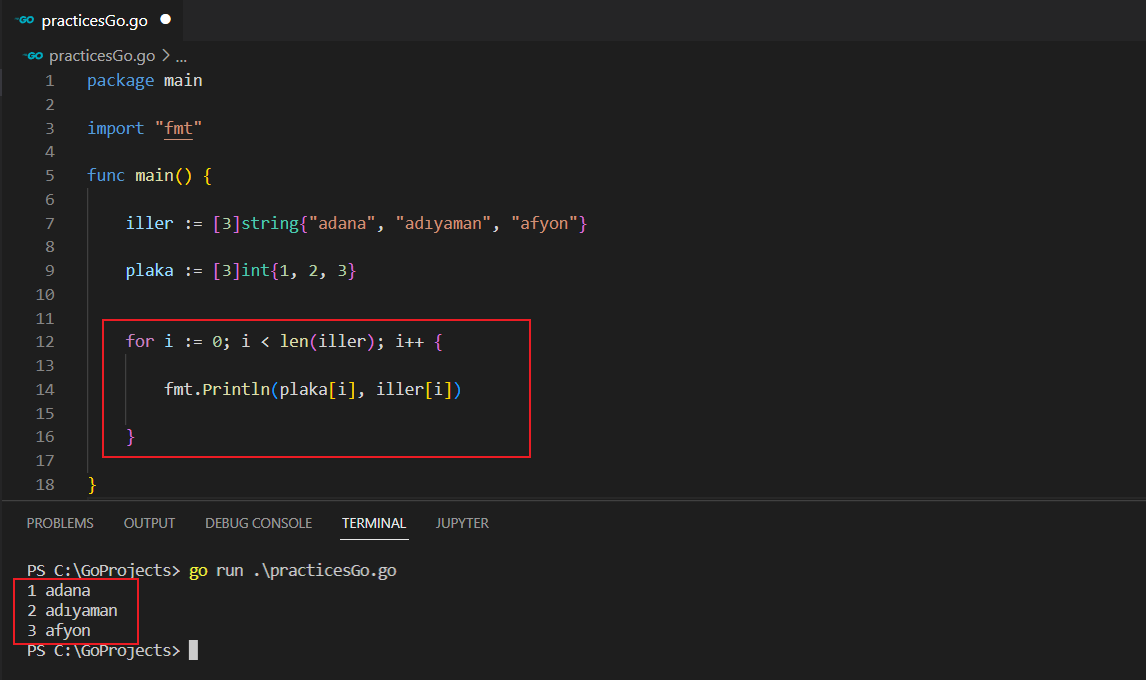Image resolution: width=1146 pixels, height=680 pixels.
Task: Focus the terminal prompt cursor block
Action: (x=193, y=651)
